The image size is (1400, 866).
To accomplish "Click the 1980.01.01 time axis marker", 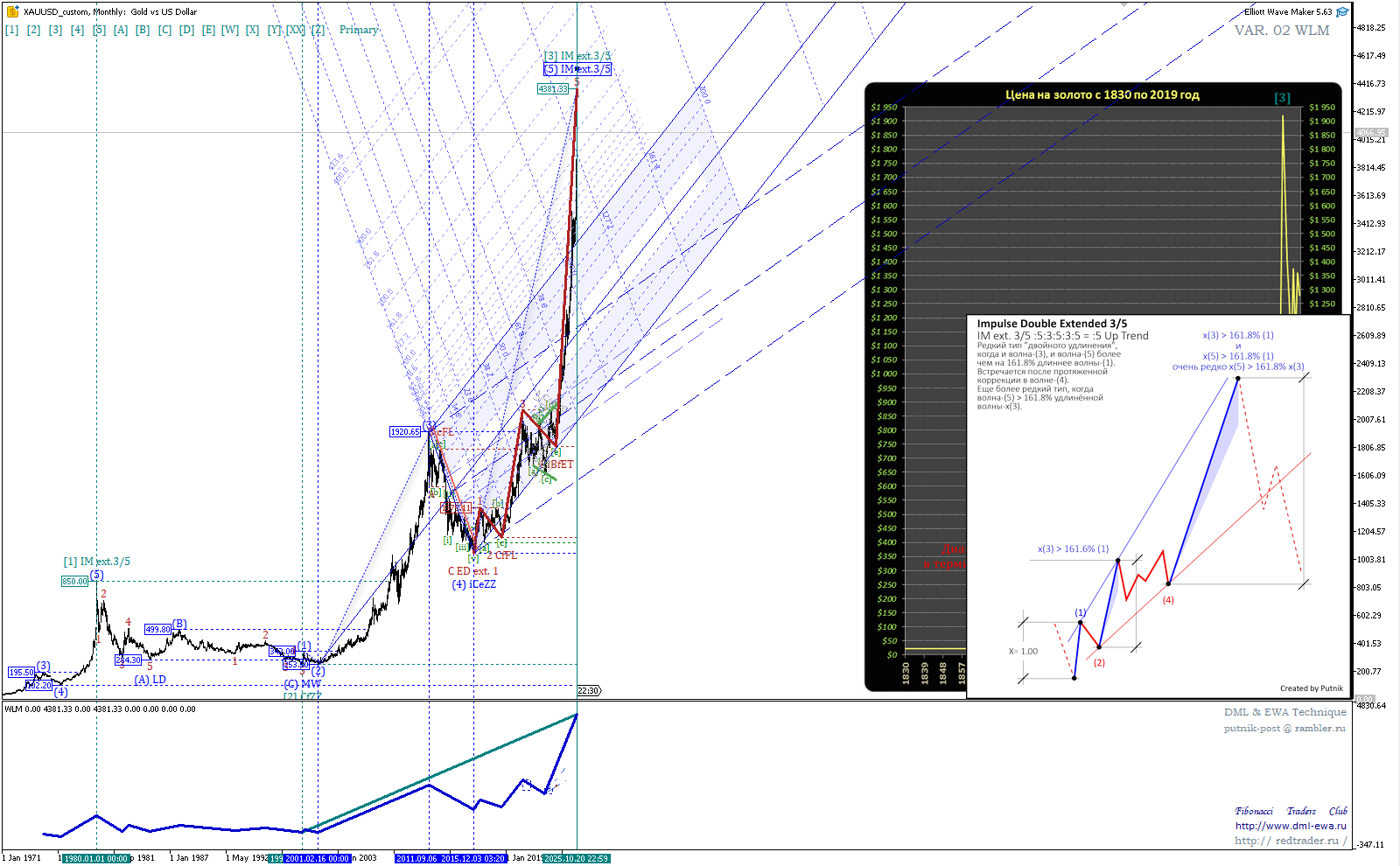I will point(95,859).
